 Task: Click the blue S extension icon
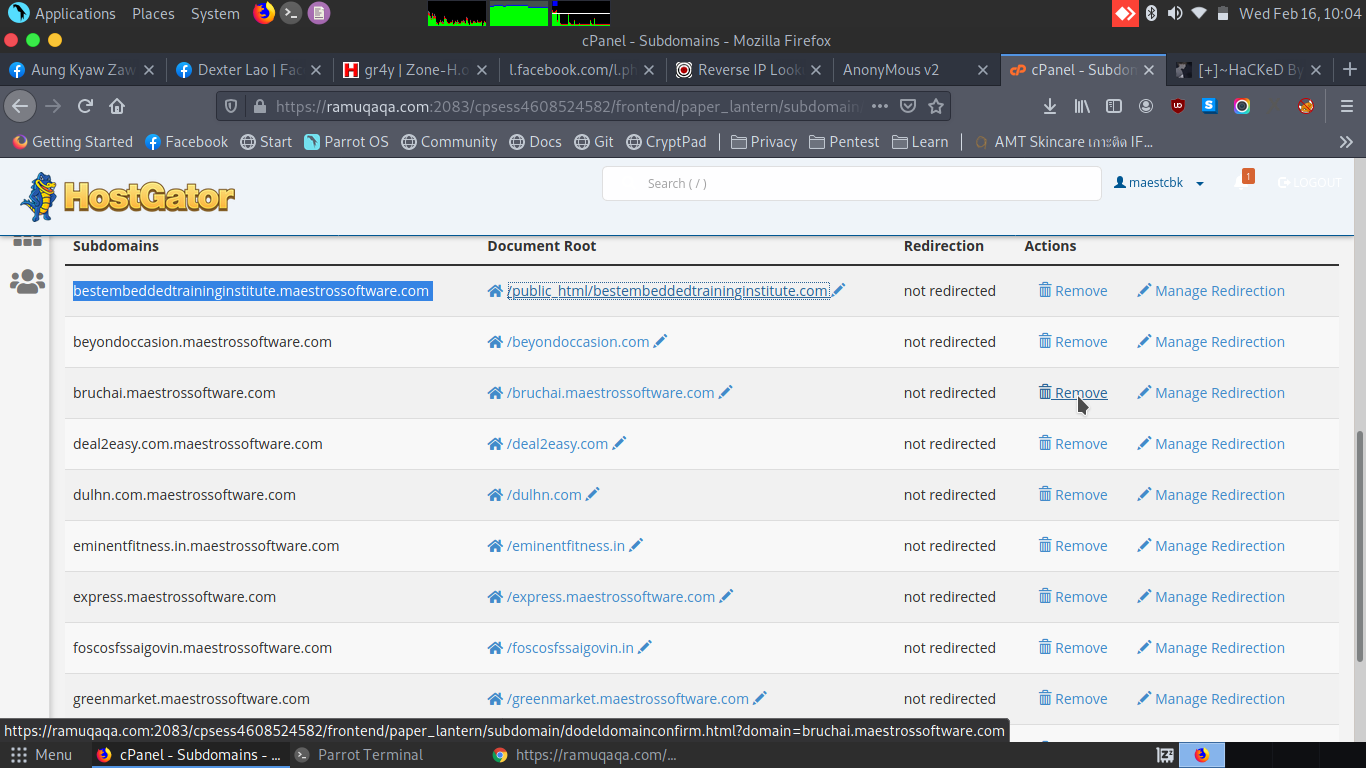[x=1209, y=106]
